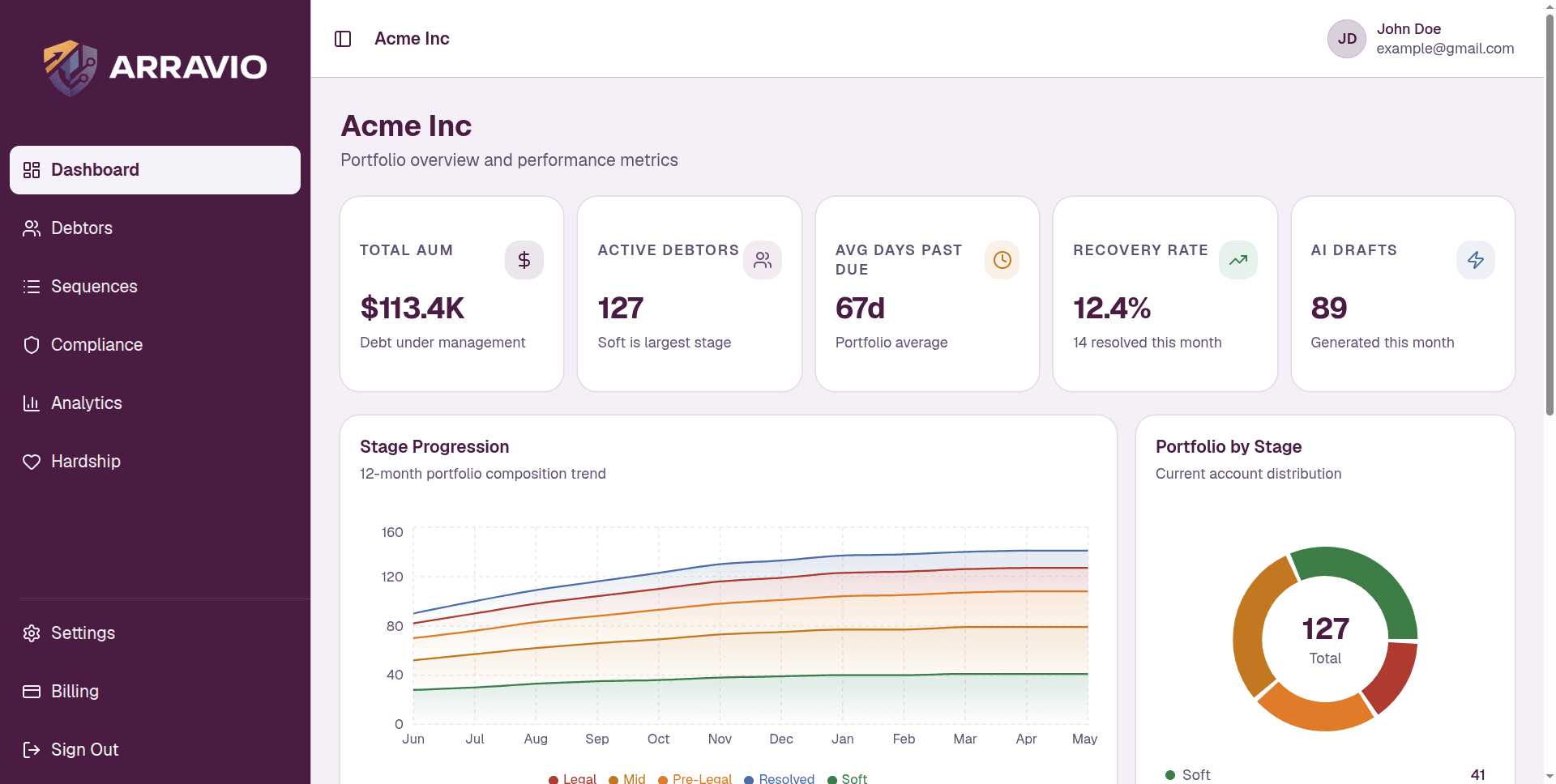Click the 89 AI drafts value

coord(1329,309)
